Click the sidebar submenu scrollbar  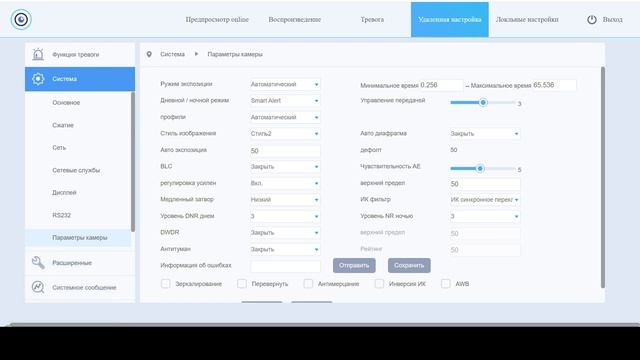coord(133,162)
